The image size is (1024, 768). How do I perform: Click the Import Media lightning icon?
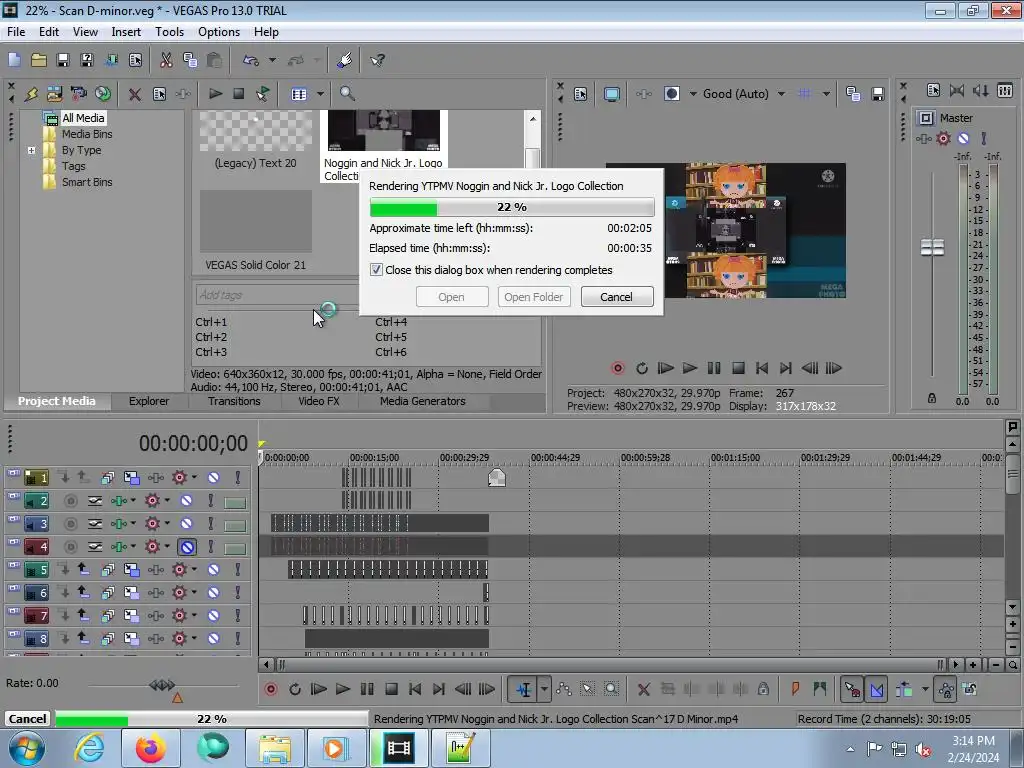click(31, 94)
